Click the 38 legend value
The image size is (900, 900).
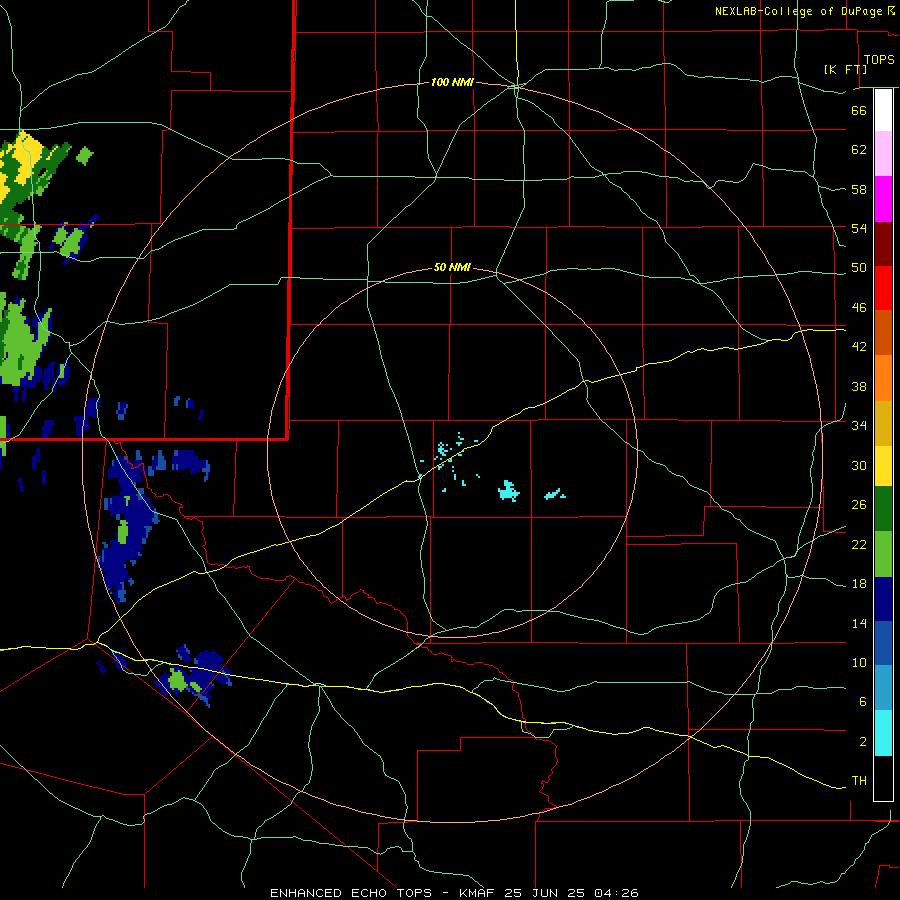point(859,386)
